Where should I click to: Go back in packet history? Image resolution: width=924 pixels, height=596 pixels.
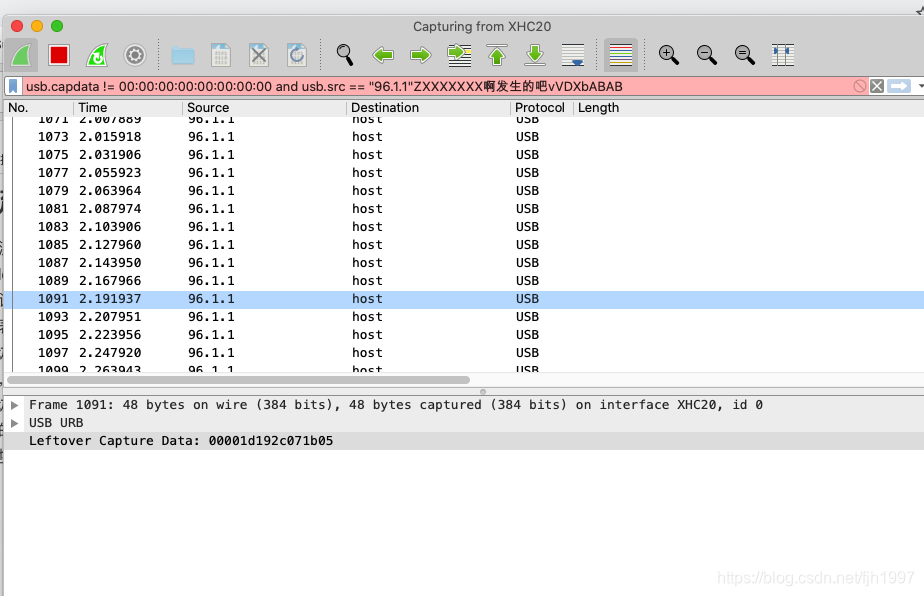(x=383, y=55)
